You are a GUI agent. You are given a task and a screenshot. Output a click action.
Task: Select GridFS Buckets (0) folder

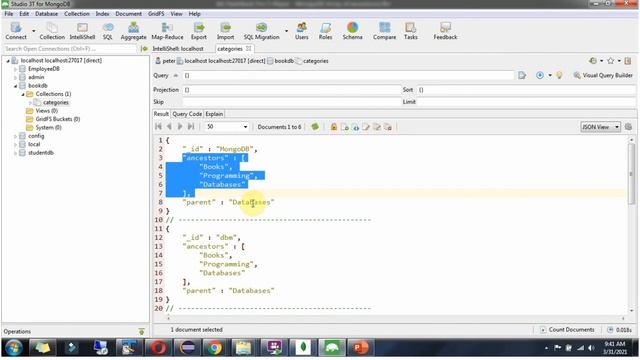click(x=58, y=119)
